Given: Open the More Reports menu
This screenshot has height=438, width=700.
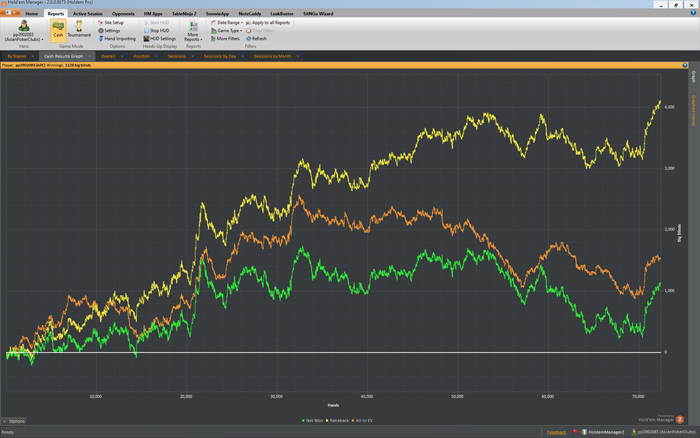Looking at the screenshot, I should pyautogui.click(x=193, y=31).
